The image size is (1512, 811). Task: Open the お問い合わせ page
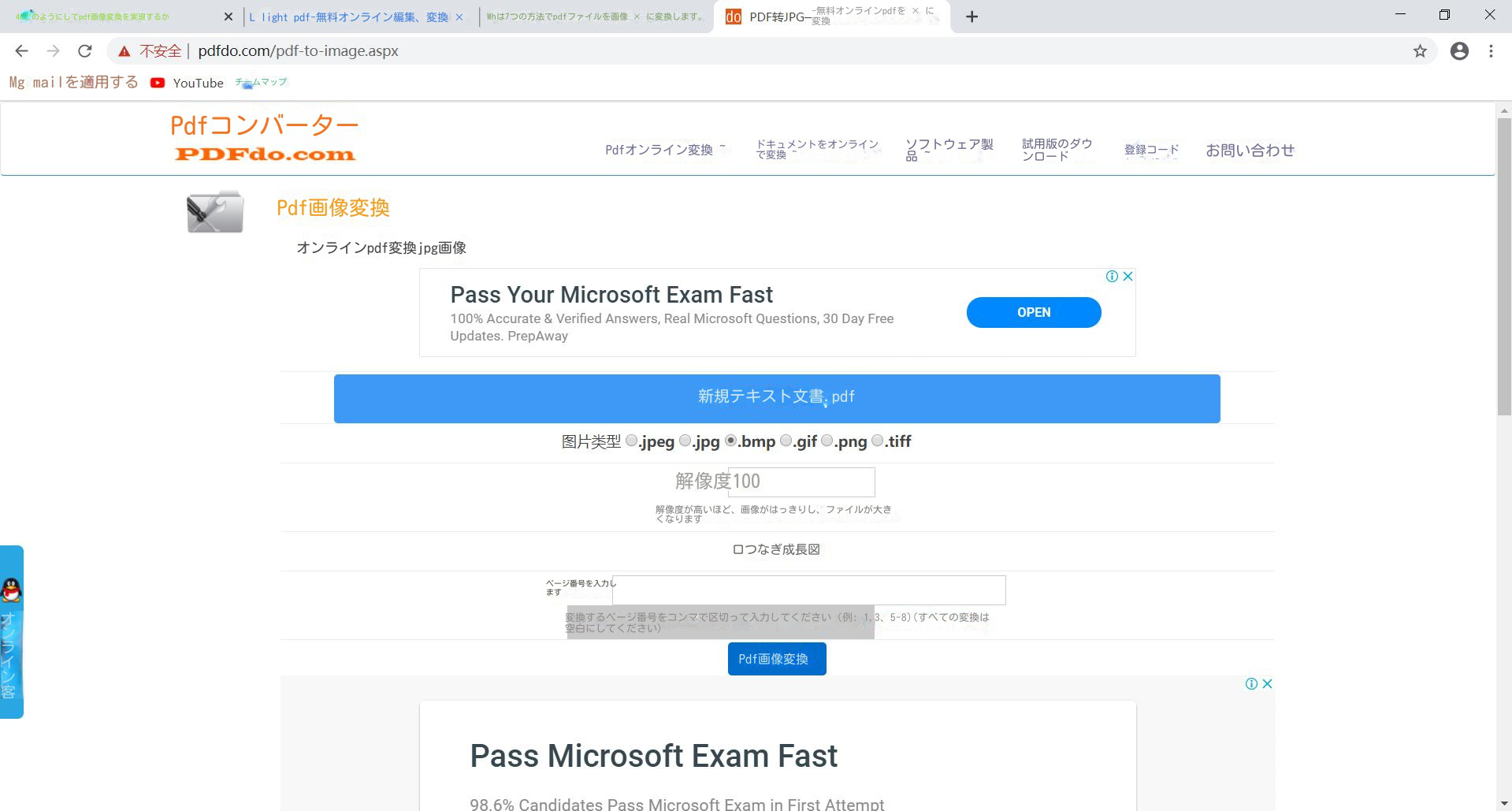tap(1250, 150)
